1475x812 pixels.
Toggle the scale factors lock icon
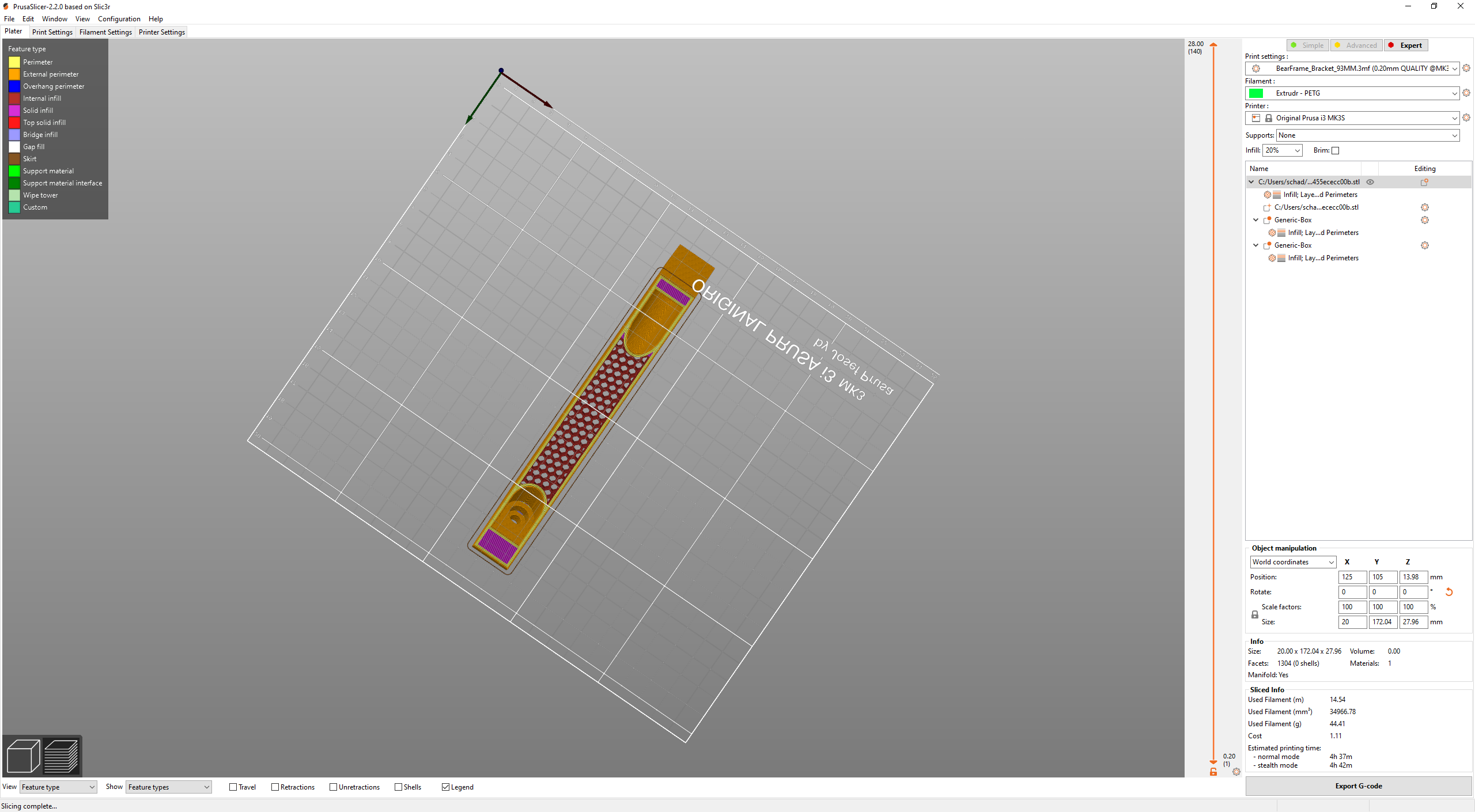pos(1254,614)
